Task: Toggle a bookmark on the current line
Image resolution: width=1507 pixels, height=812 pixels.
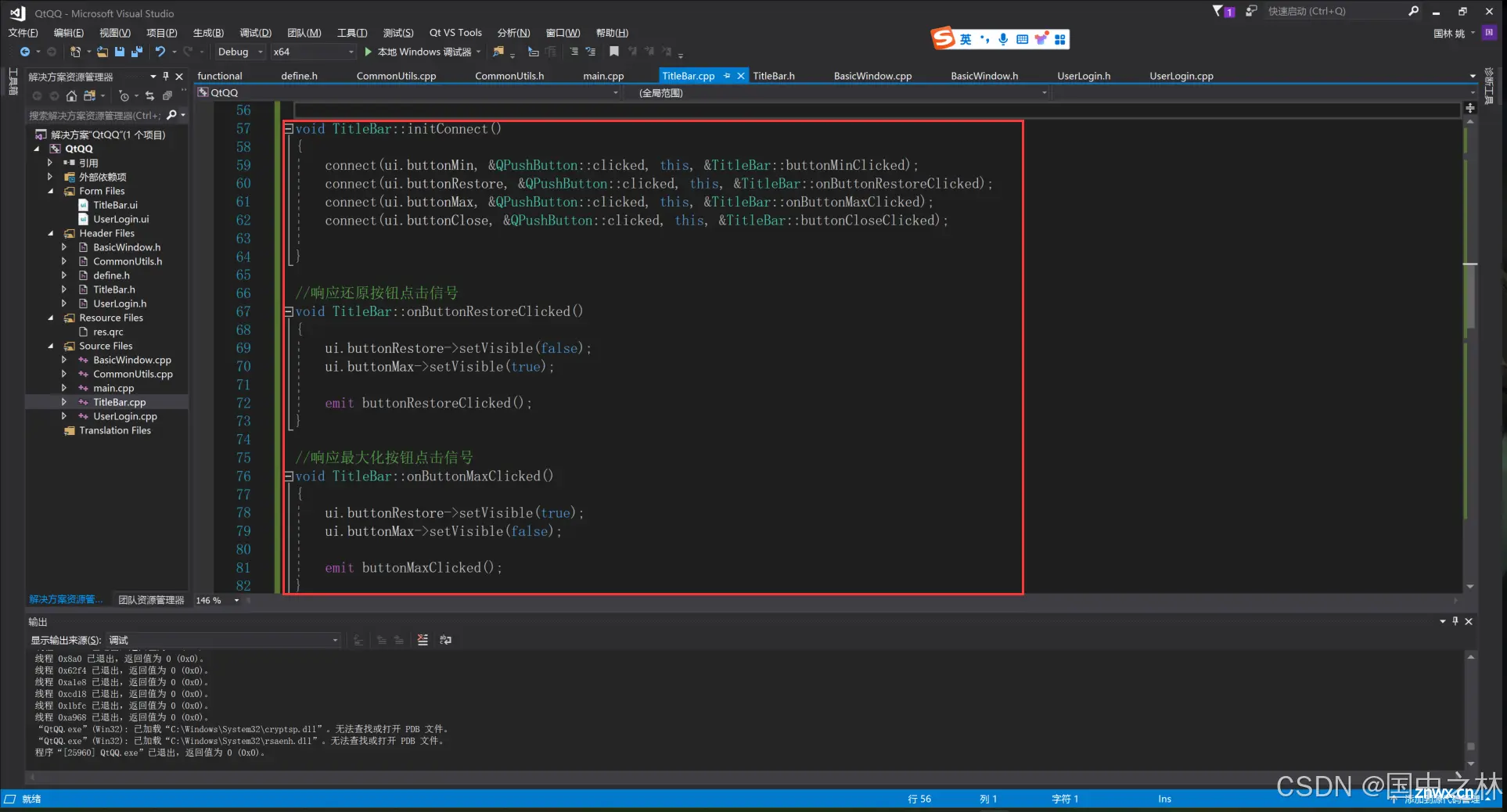Action: pos(614,52)
